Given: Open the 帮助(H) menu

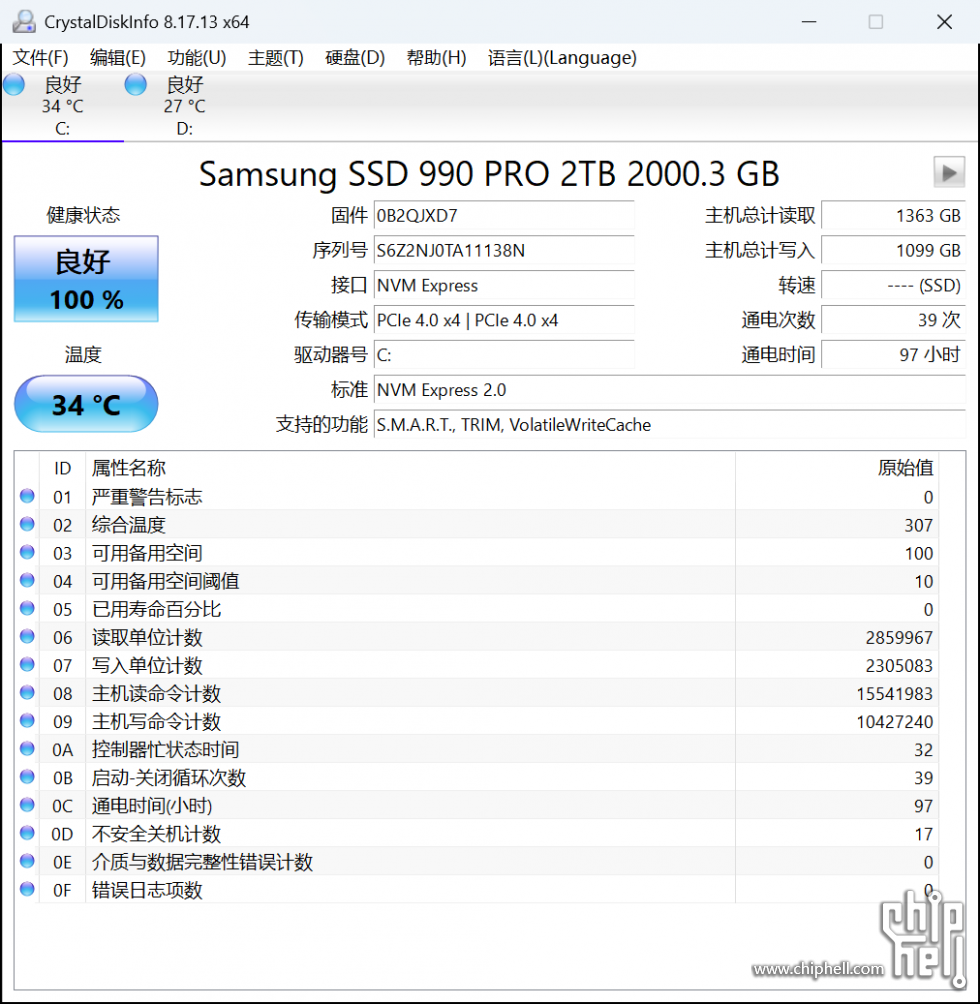Looking at the screenshot, I should click(x=436, y=58).
